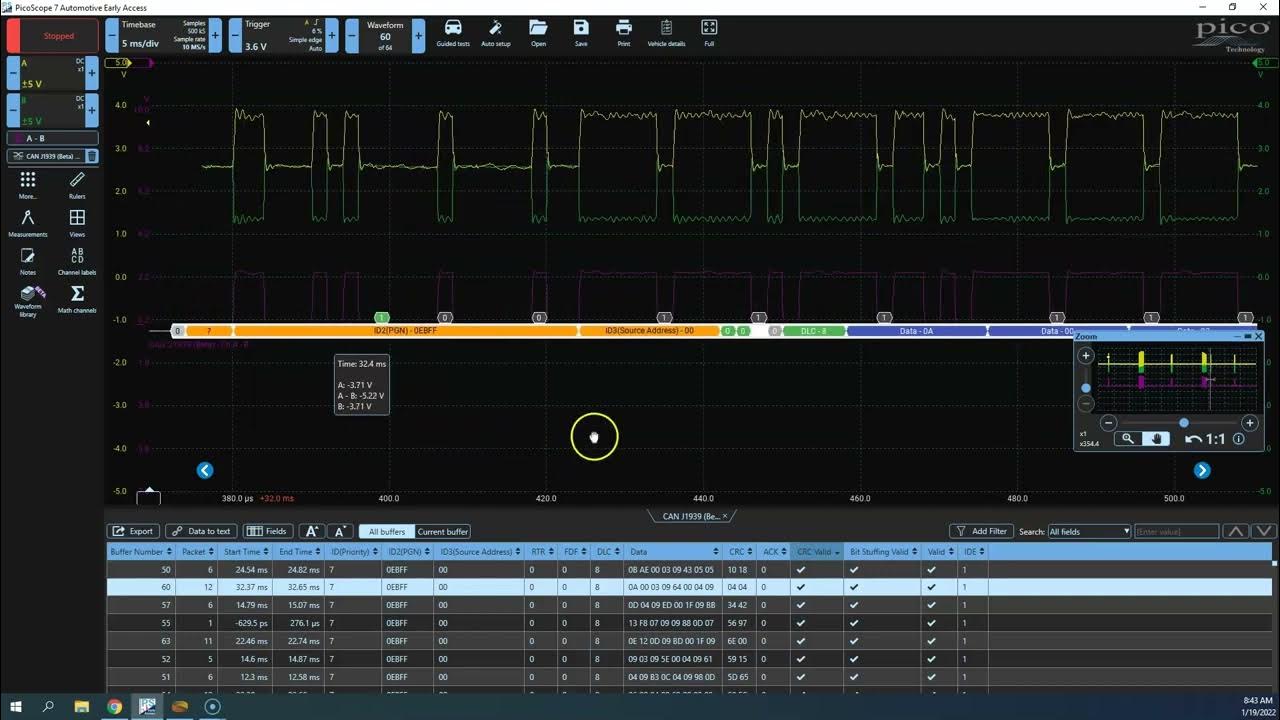1280x720 pixels.
Task: Open the Notes tool
Action: (28, 261)
